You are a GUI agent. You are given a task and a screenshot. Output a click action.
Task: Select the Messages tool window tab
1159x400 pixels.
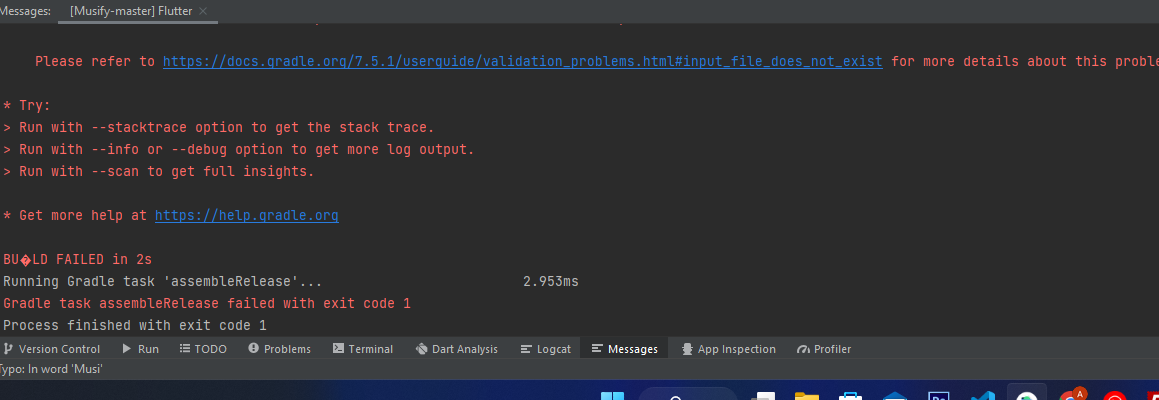coord(625,349)
